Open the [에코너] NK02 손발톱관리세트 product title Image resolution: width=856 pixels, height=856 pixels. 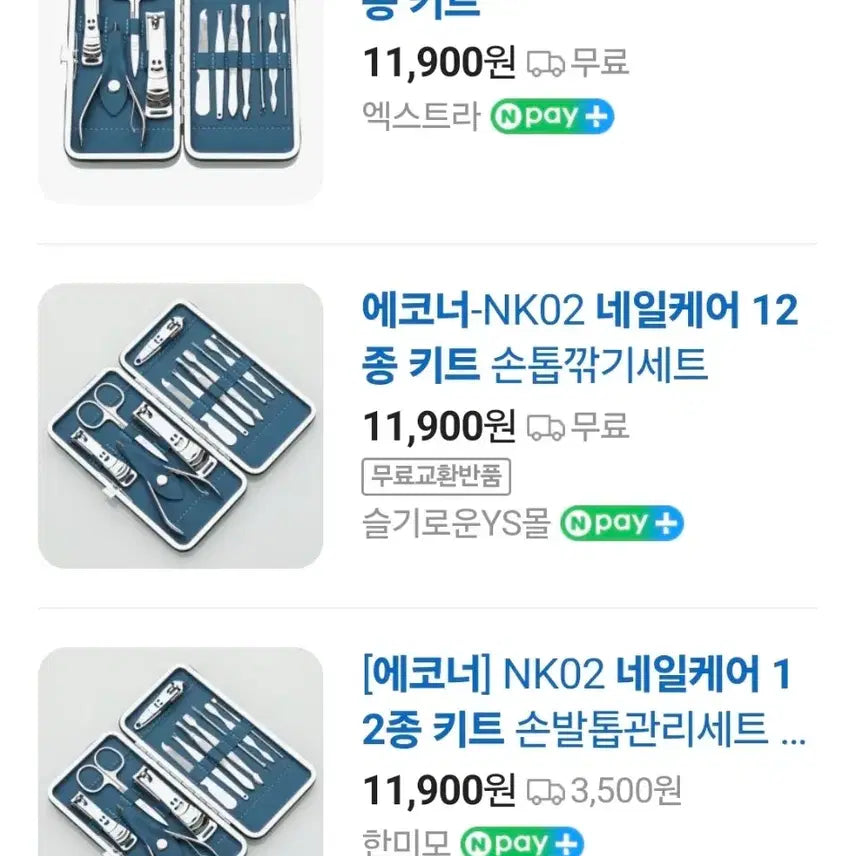[584, 701]
